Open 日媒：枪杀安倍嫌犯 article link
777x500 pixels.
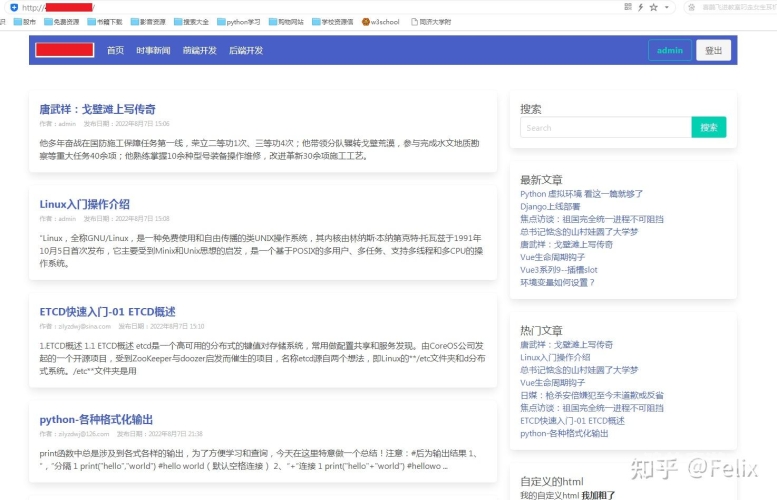tap(592, 395)
